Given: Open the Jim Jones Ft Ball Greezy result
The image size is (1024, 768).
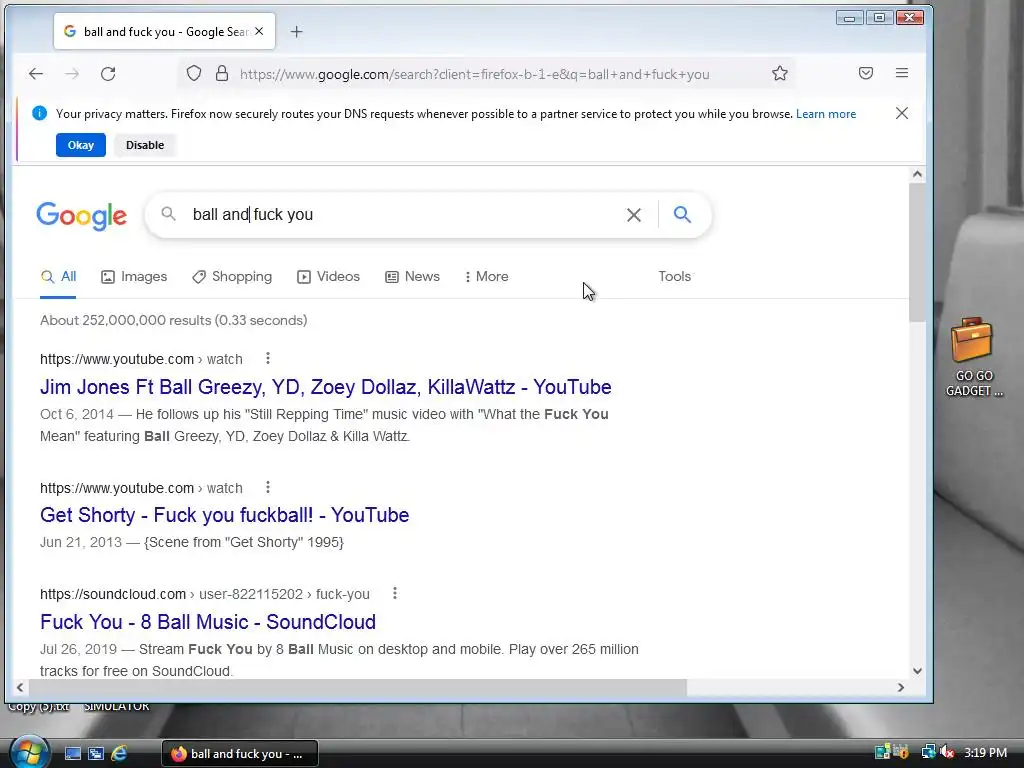Looking at the screenshot, I should [325, 387].
